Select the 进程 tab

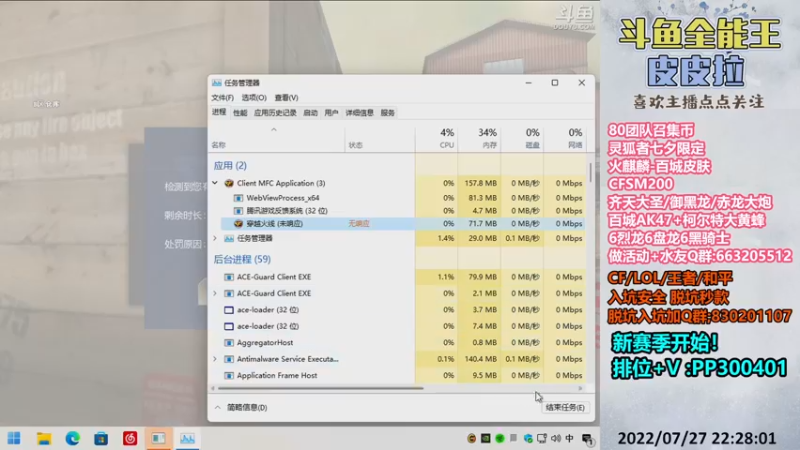pos(219,112)
